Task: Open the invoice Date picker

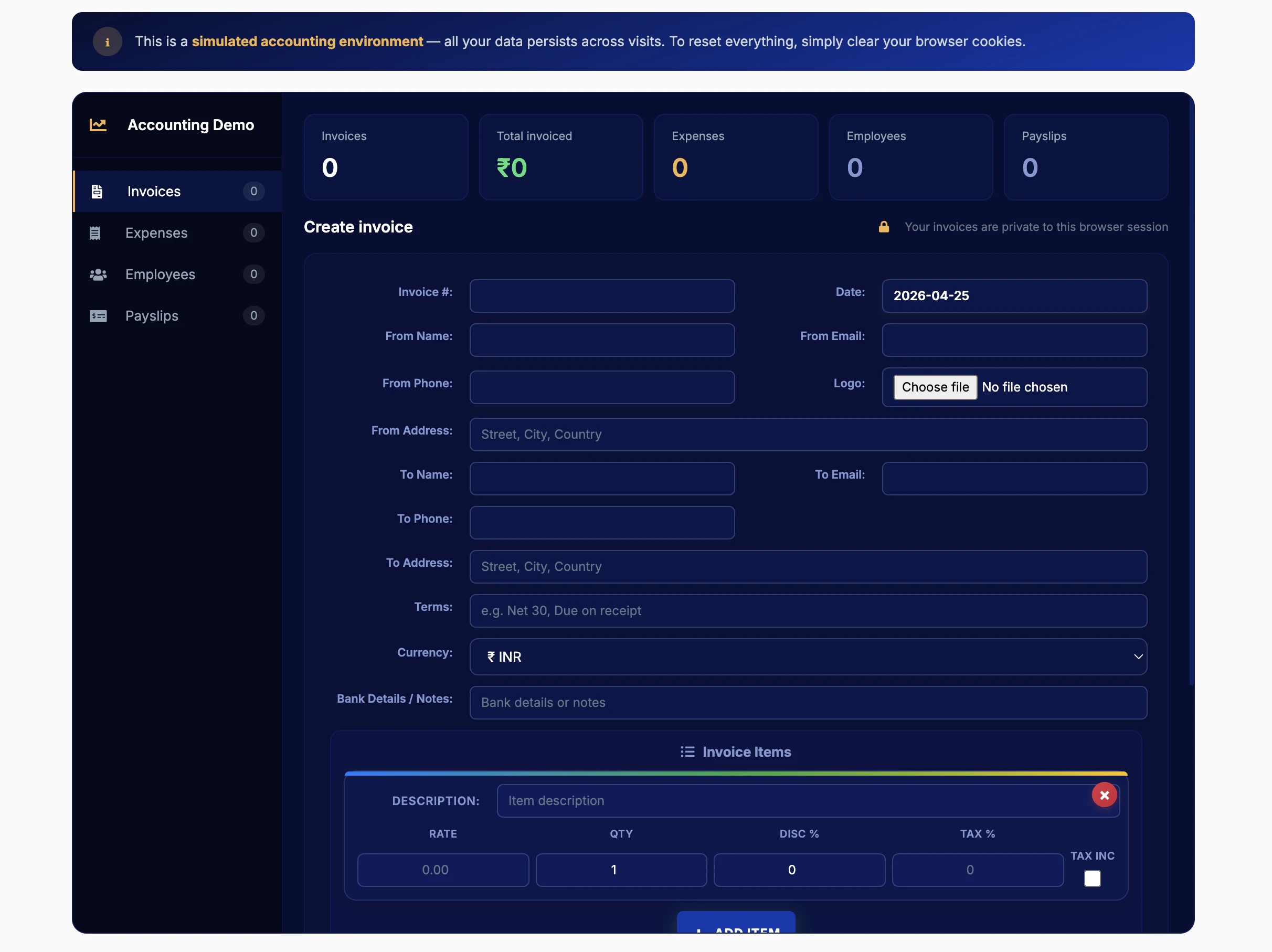Action: point(1013,295)
